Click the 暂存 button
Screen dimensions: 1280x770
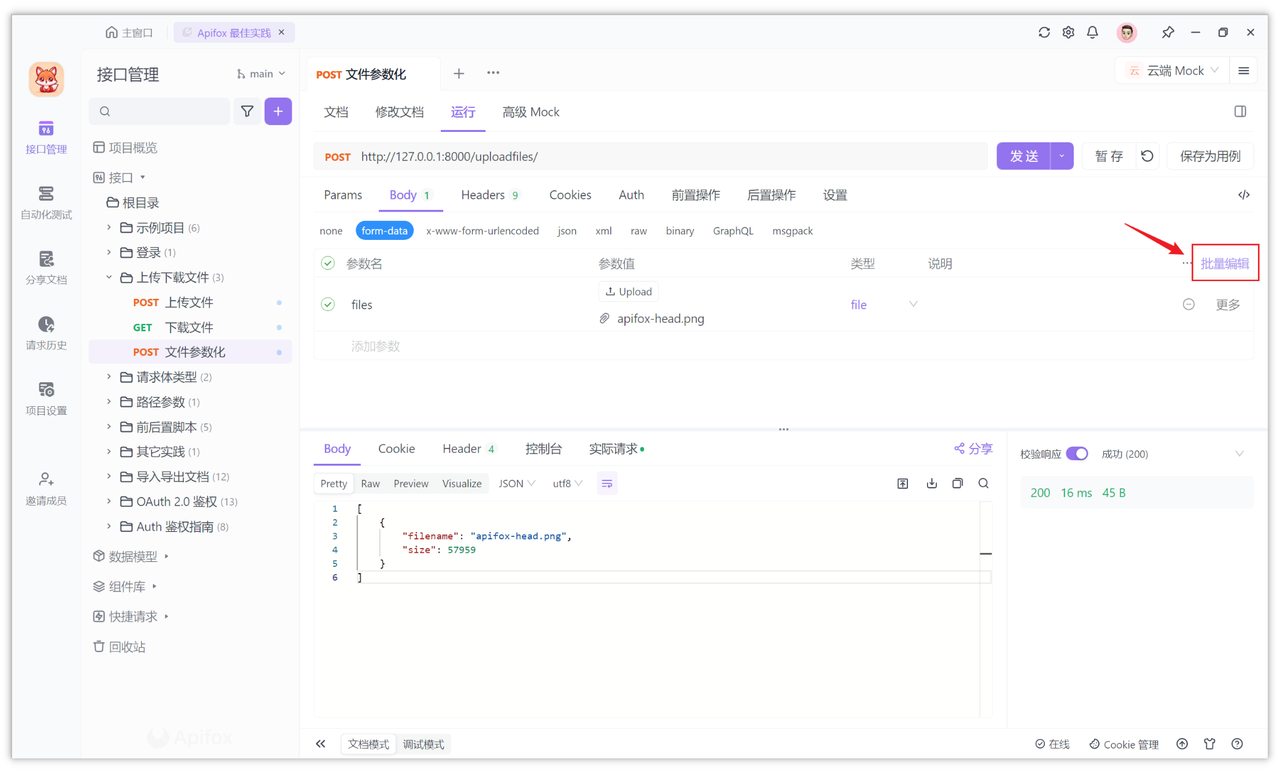[x=1109, y=156]
